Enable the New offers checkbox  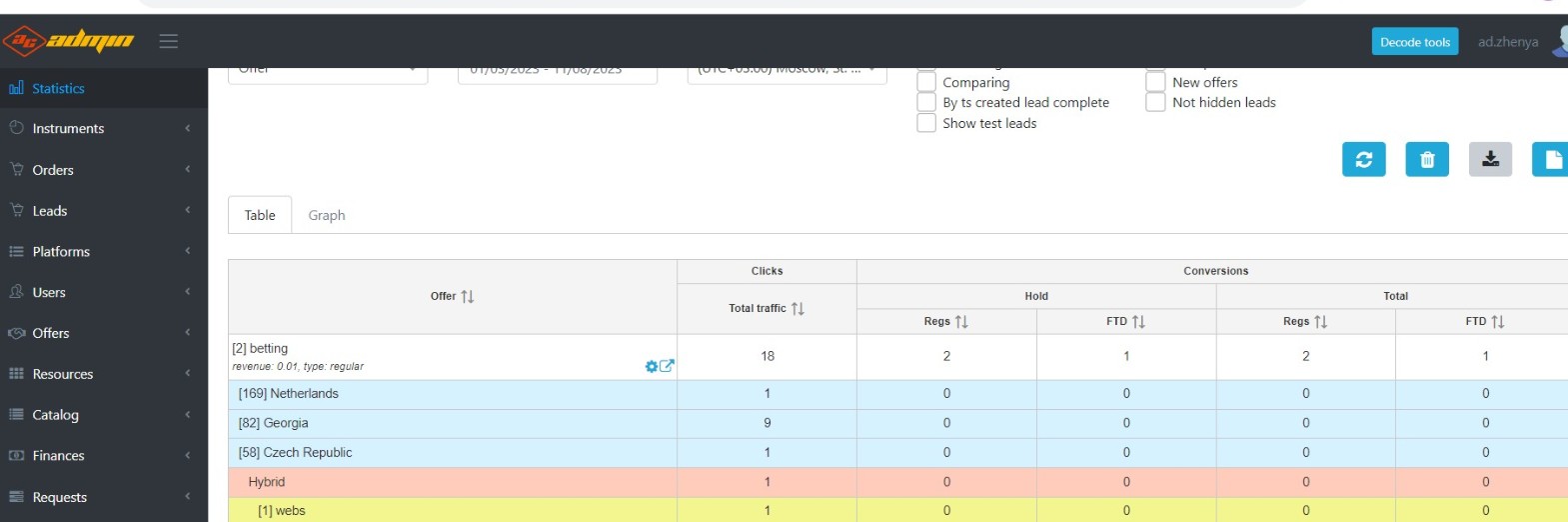(x=1155, y=82)
